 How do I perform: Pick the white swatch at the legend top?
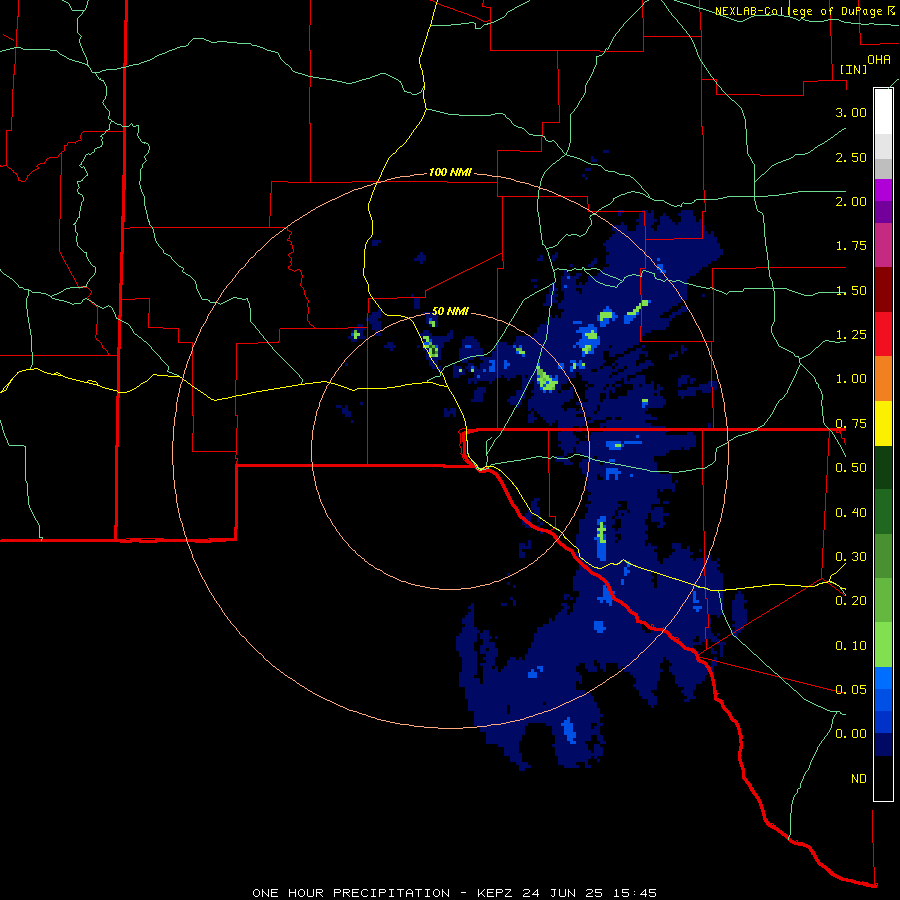(883, 111)
